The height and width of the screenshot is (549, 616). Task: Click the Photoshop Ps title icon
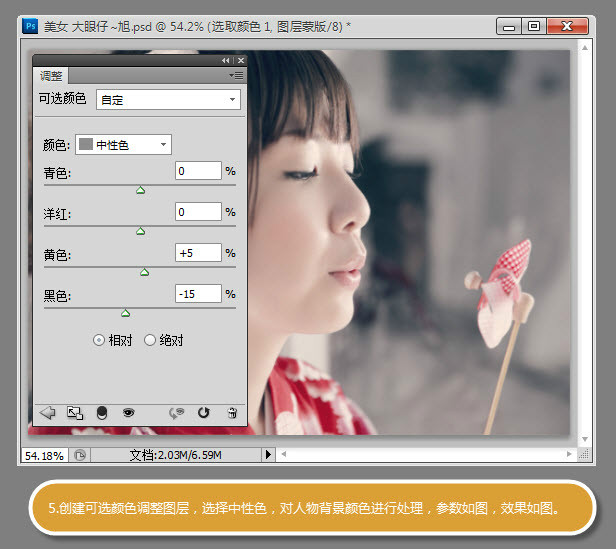[30, 26]
